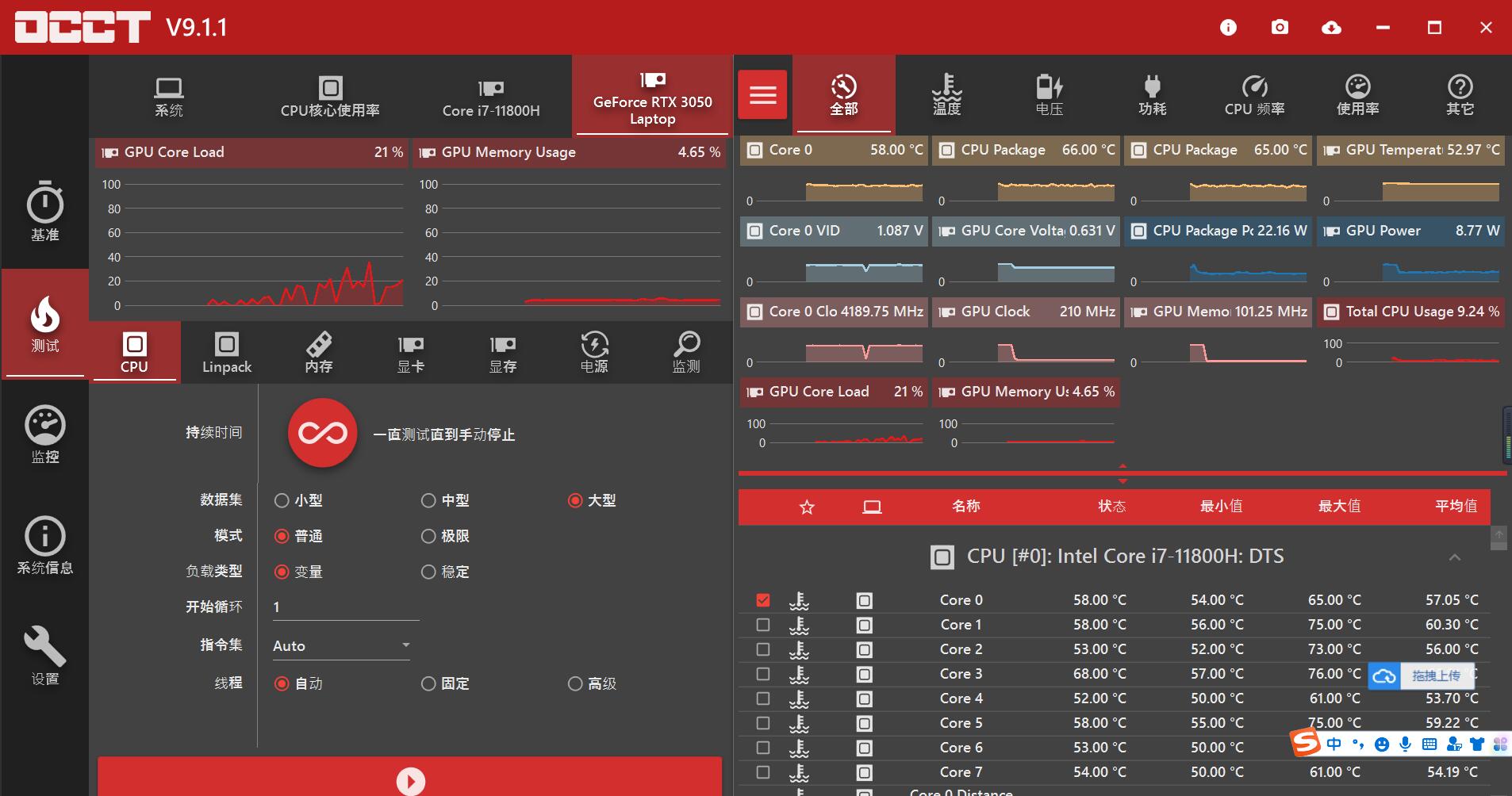
Task: Switch to 系统 tab
Action: (x=169, y=98)
